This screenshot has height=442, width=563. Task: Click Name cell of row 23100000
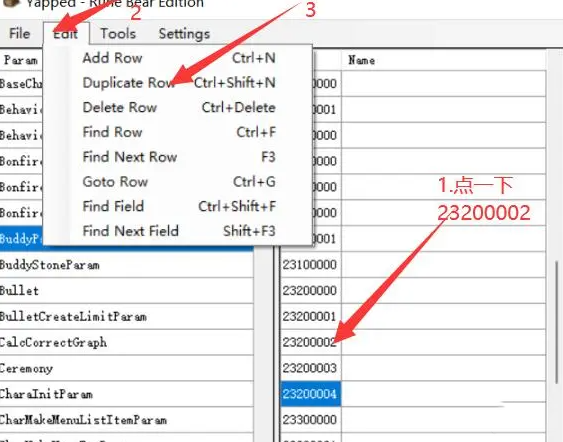coord(443,265)
